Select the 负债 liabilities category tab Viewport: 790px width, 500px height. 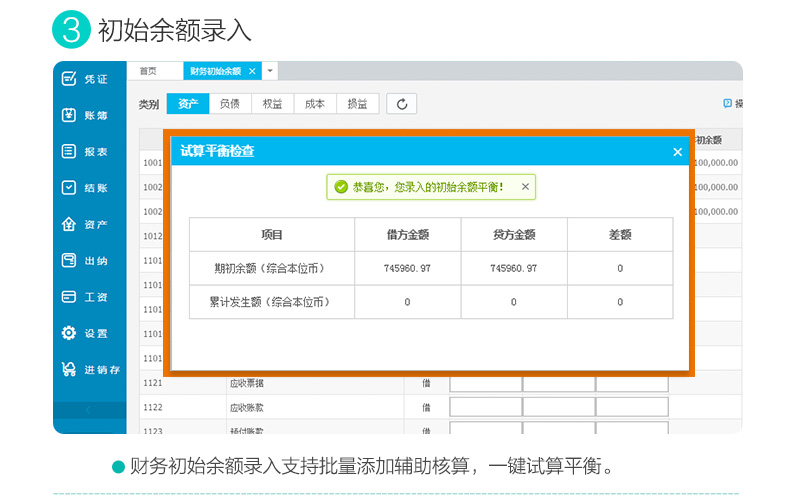(x=230, y=104)
